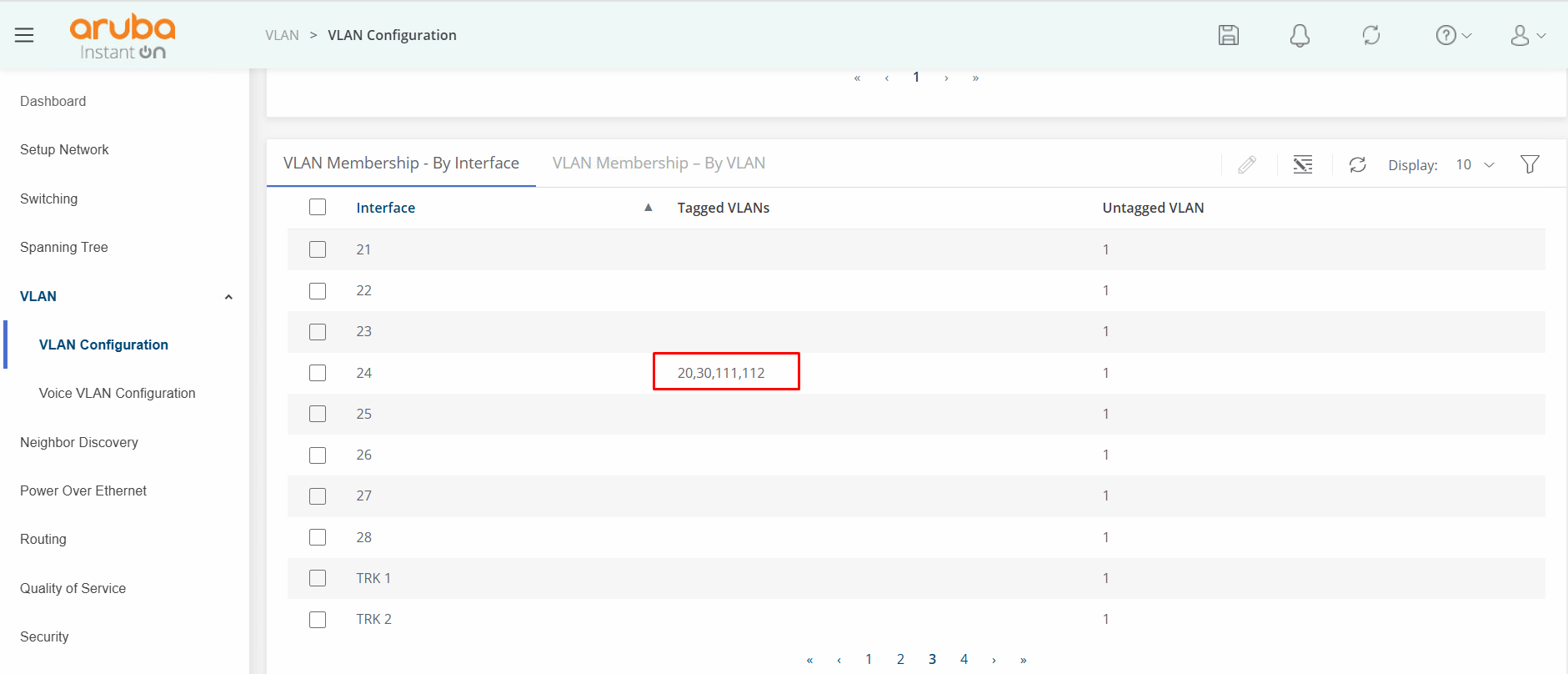Click the save configuration disk icon
Viewport: 1568px width, 674px height.
pos(1228,35)
